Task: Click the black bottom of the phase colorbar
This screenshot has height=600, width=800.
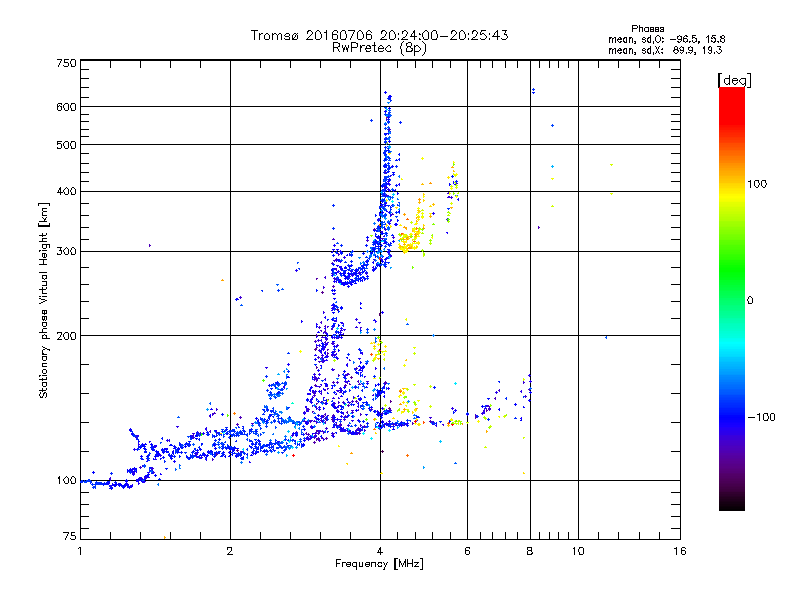Action: pyautogui.click(x=732, y=503)
